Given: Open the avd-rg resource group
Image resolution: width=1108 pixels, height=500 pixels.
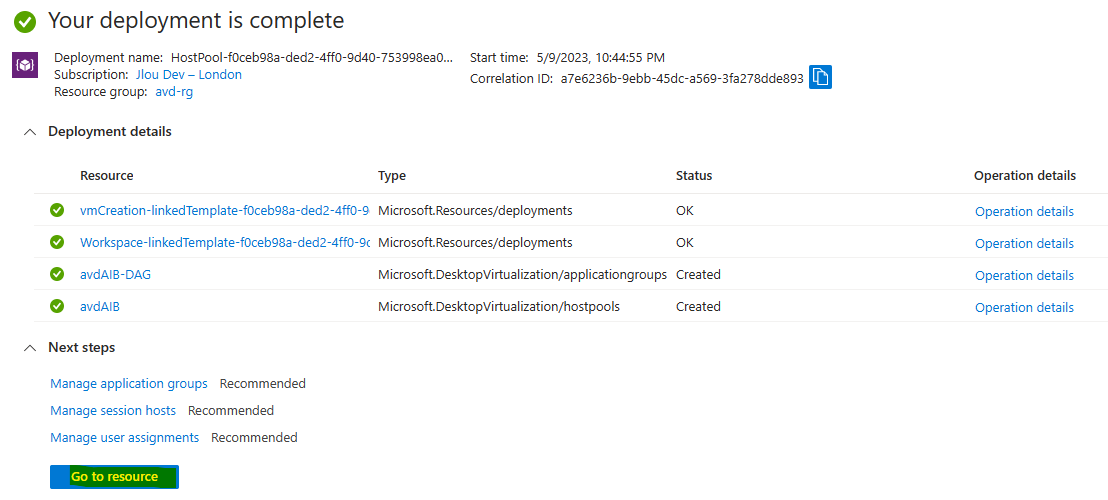Looking at the screenshot, I should click(174, 91).
